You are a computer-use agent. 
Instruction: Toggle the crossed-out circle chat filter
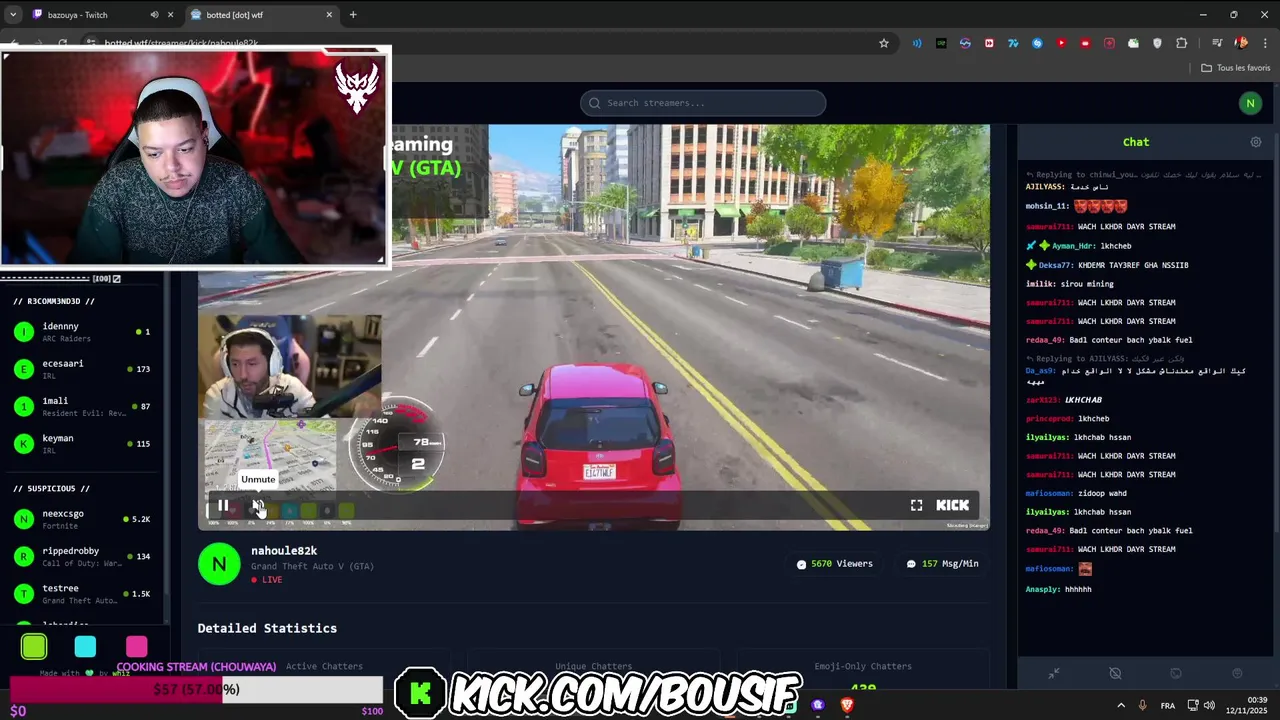tap(1115, 673)
